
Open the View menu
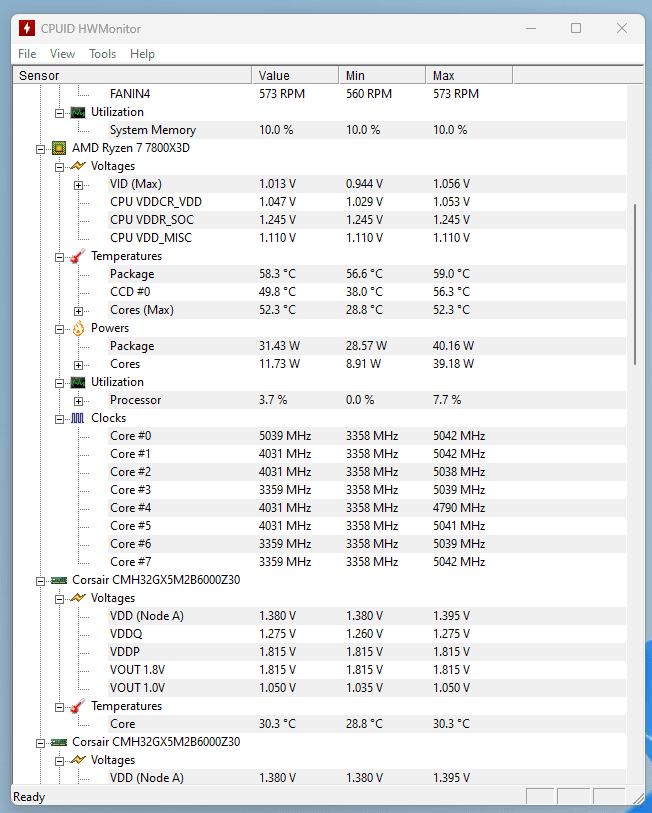tap(62, 54)
